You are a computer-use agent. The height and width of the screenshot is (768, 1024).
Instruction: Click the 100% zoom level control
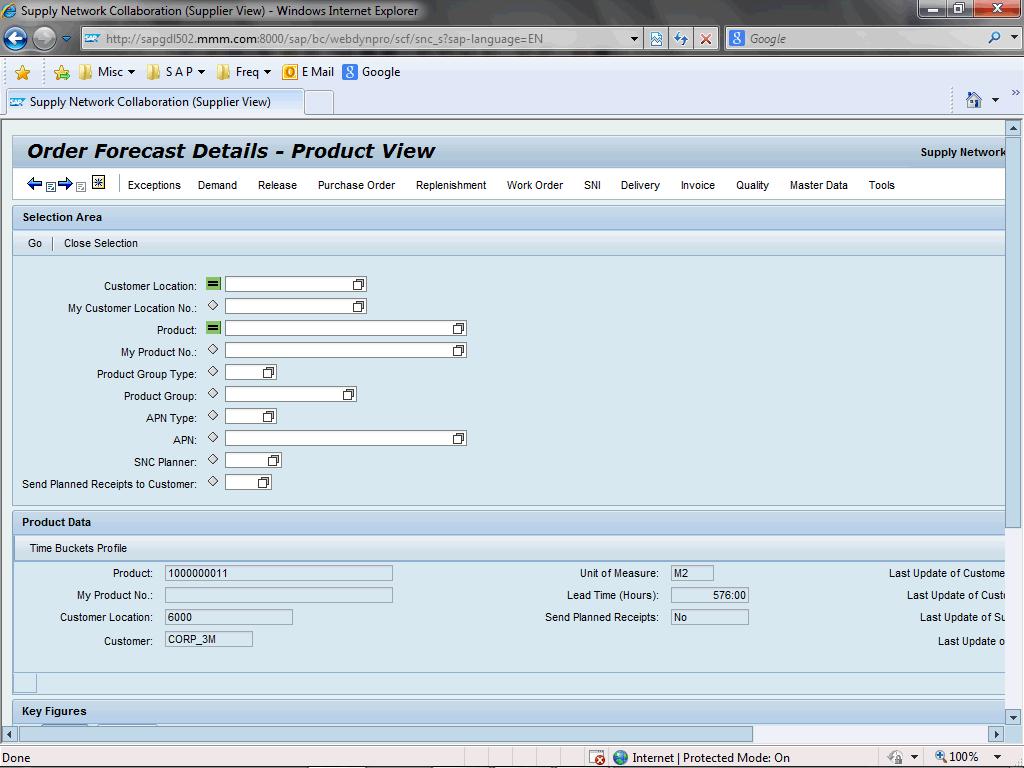tap(957, 757)
